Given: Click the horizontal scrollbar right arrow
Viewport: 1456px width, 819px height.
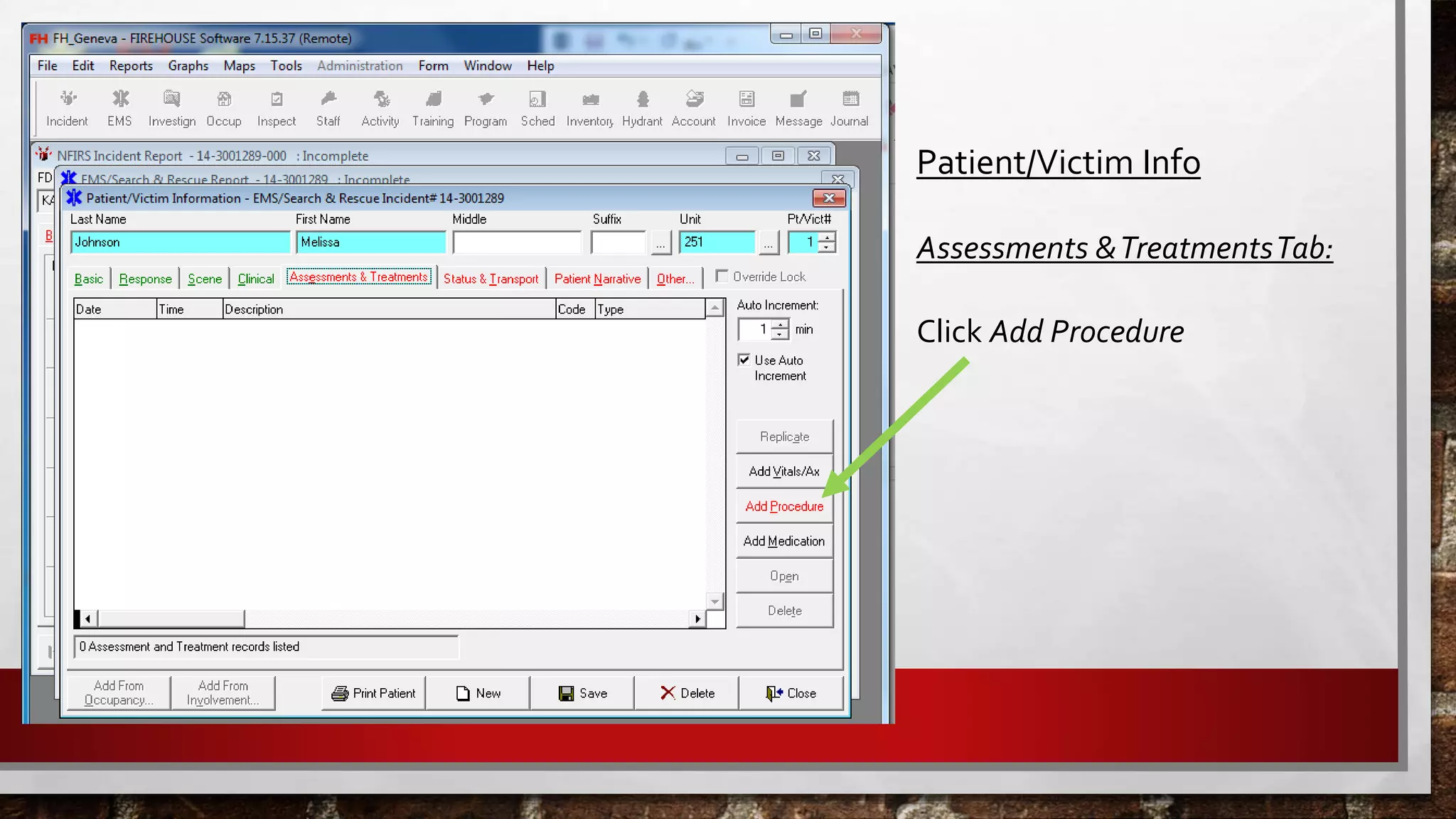Looking at the screenshot, I should [x=697, y=619].
